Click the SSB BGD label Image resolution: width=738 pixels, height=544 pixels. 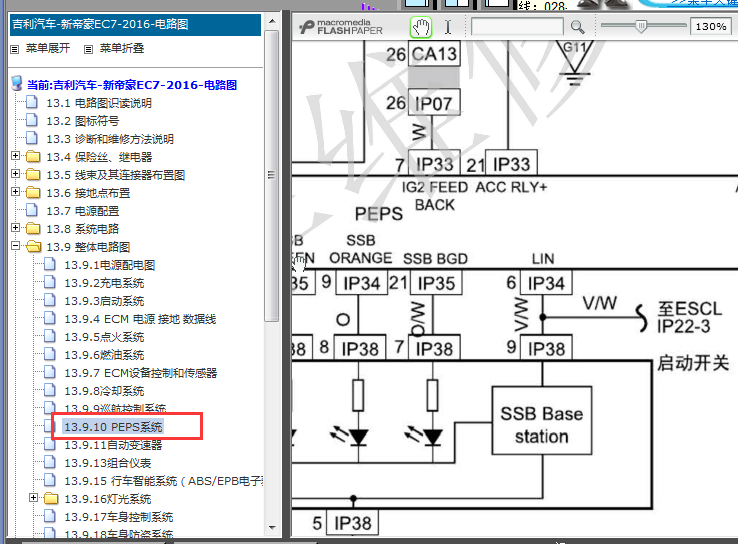point(435,259)
